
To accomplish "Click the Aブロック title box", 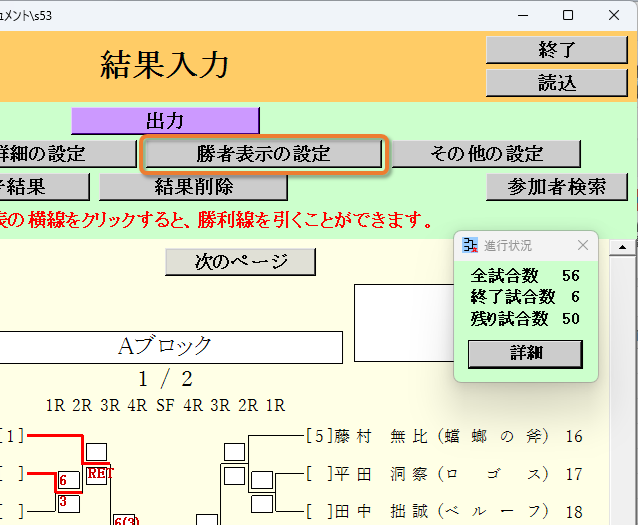I will [x=171, y=347].
